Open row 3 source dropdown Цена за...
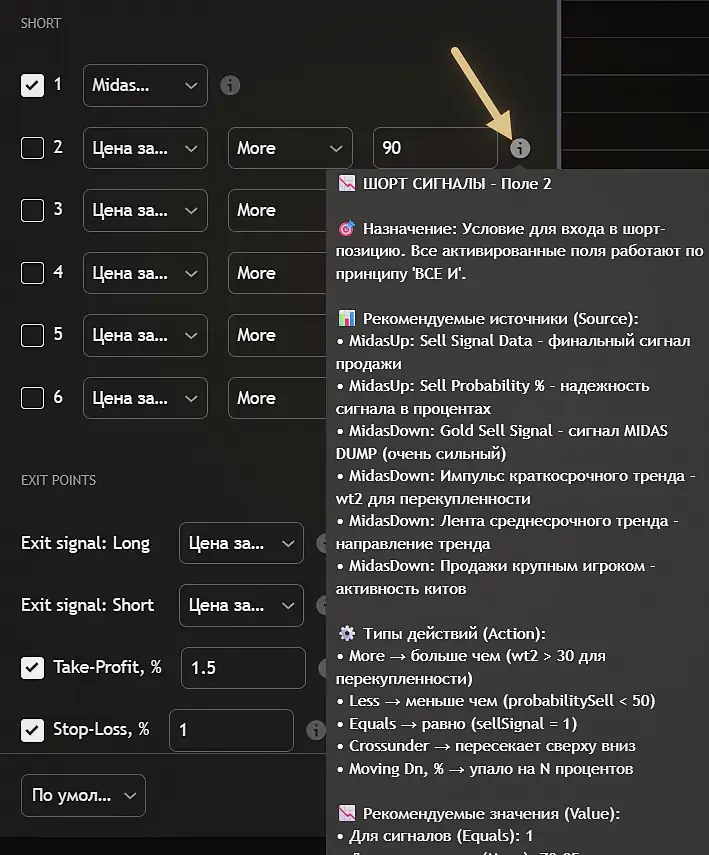 145,210
